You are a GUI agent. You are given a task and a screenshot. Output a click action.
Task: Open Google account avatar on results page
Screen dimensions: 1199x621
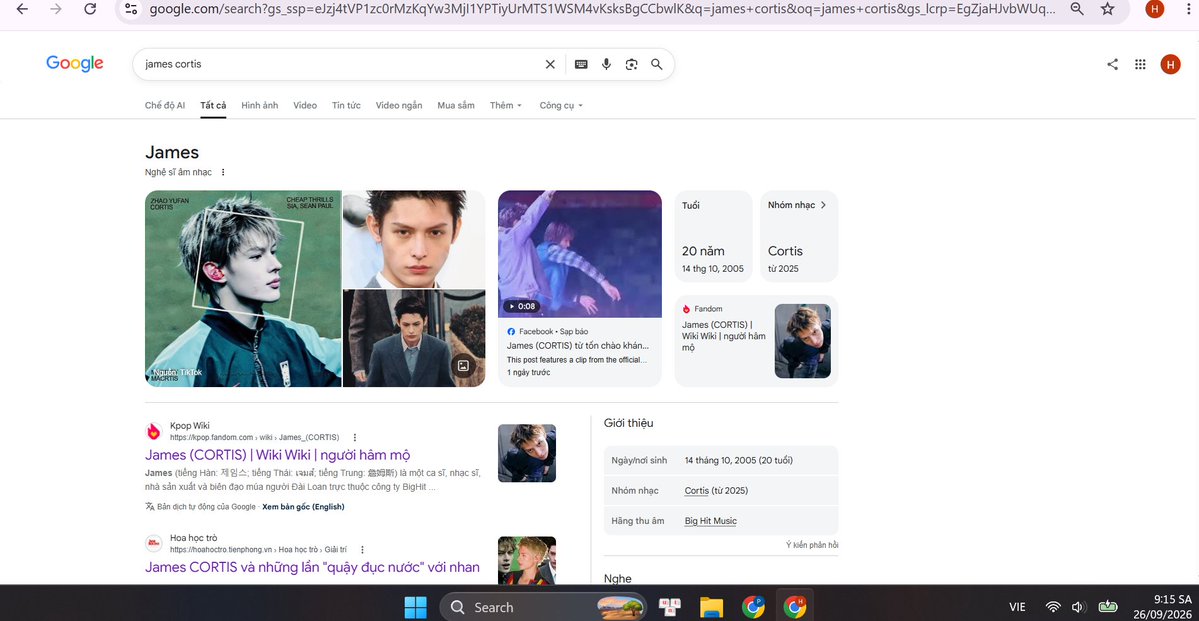[1170, 64]
